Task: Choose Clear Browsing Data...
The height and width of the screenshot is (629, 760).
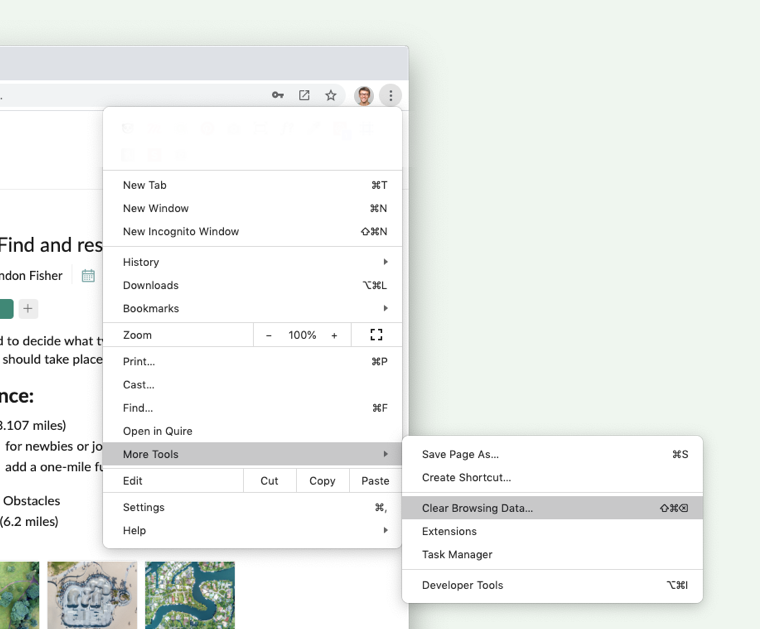Action: [553, 508]
